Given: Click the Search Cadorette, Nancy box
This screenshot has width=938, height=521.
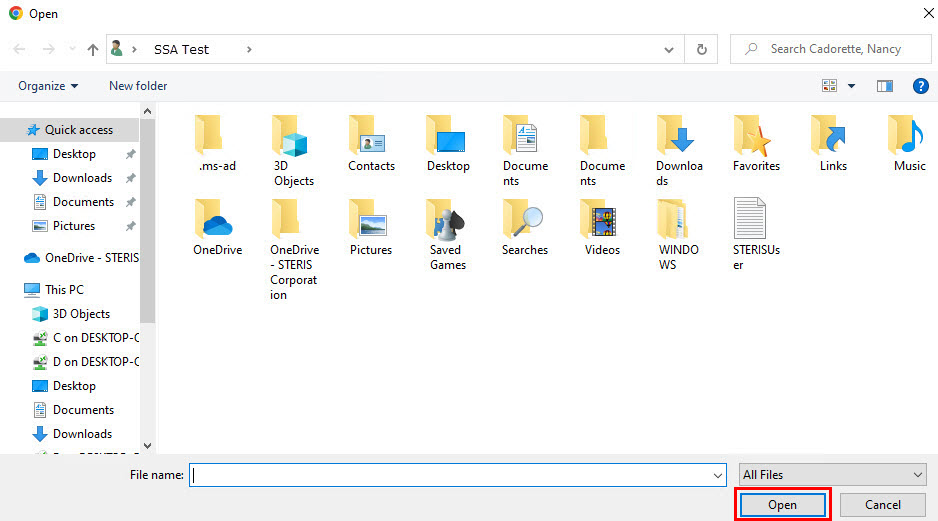Looking at the screenshot, I should pyautogui.click(x=830, y=49).
